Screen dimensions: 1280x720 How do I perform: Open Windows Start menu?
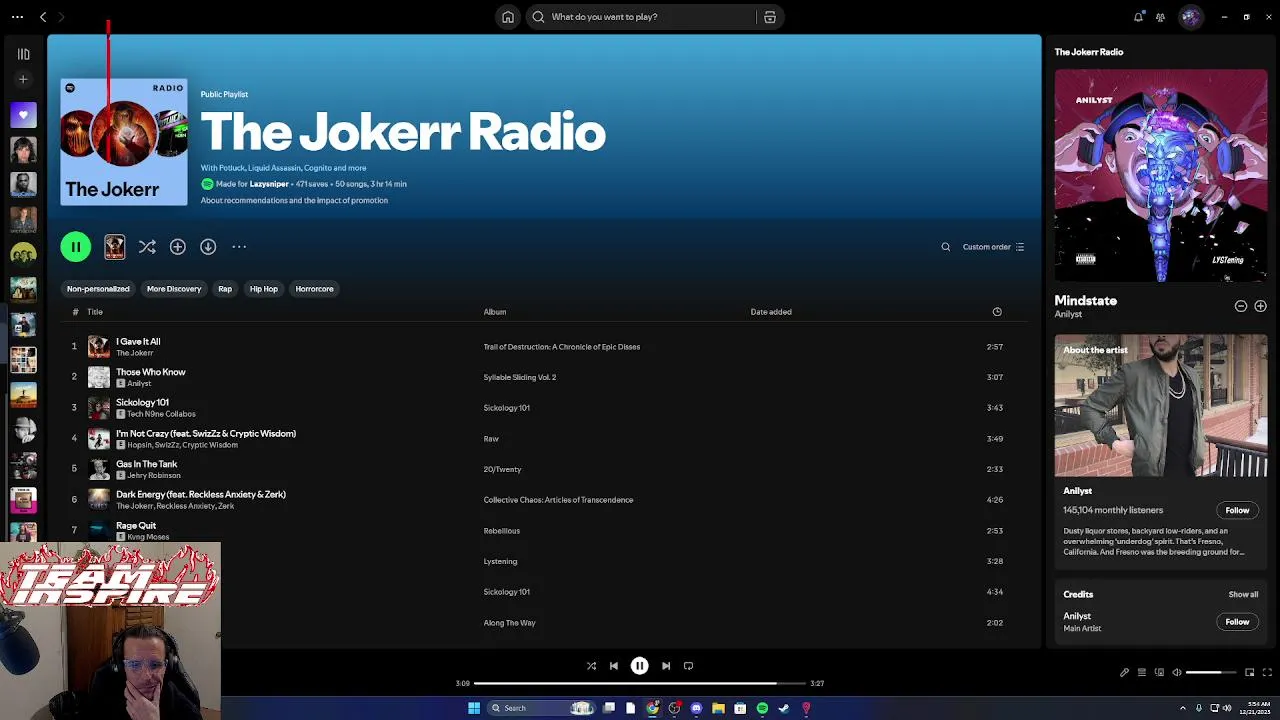point(474,708)
